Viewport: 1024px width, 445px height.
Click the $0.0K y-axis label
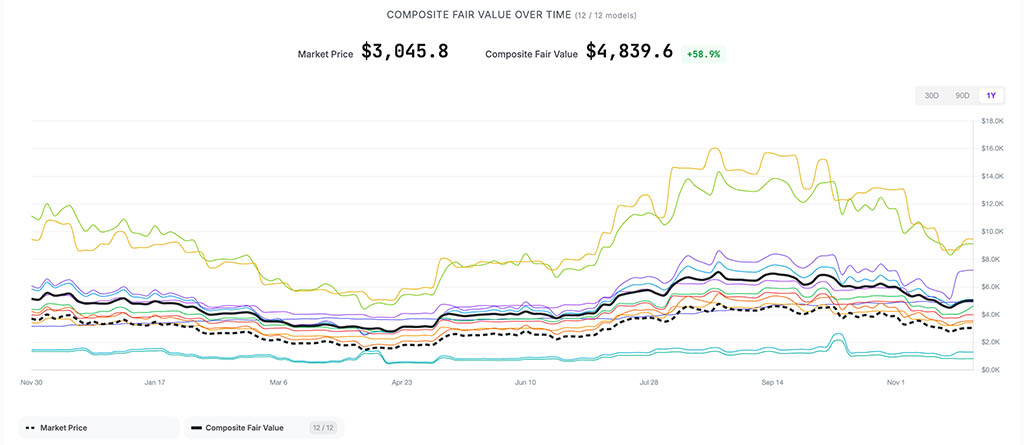point(991,370)
